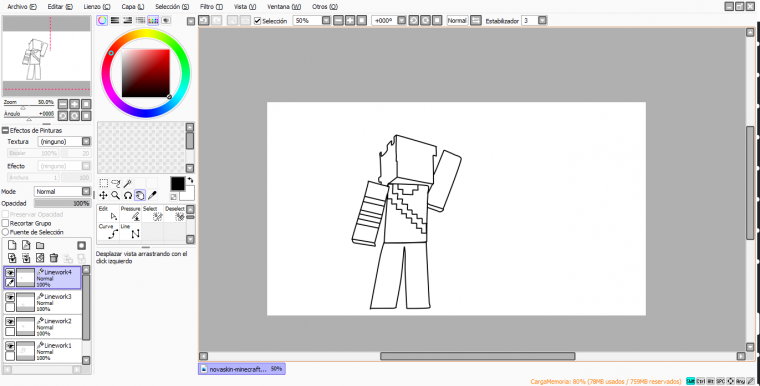The width and height of the screenshot is (760, 386).
Task: Select the Zoom magnifier tool
Action: tap(116, 195)
